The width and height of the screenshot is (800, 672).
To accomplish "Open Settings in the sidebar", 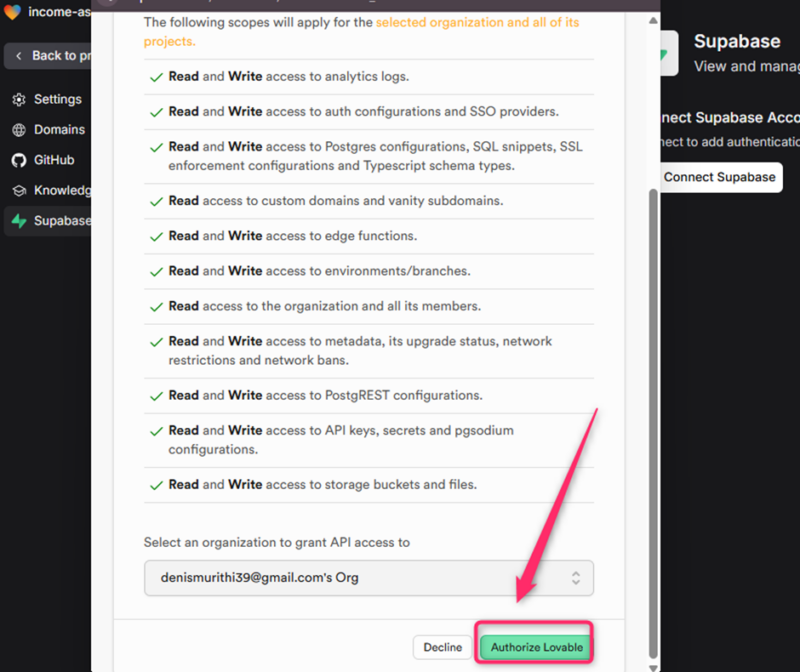I will click(x=57, y=99).
